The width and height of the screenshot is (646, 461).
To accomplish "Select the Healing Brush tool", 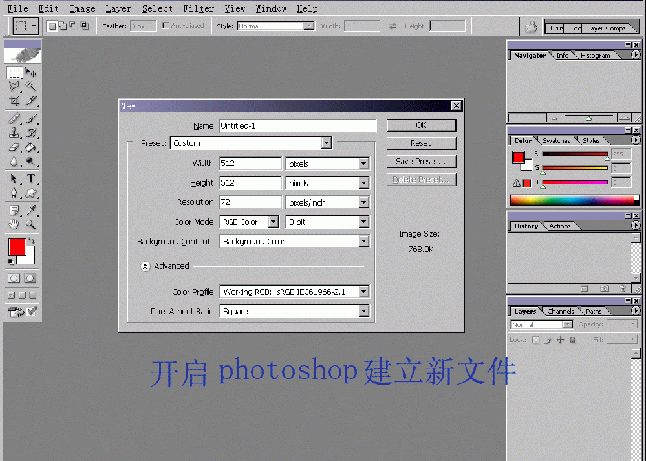I will (14, 119).
